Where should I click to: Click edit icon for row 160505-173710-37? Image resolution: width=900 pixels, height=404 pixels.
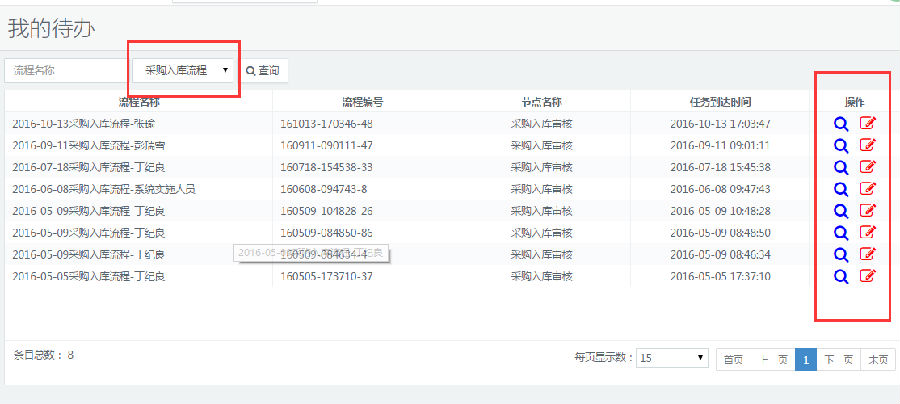tap(868, 276)
